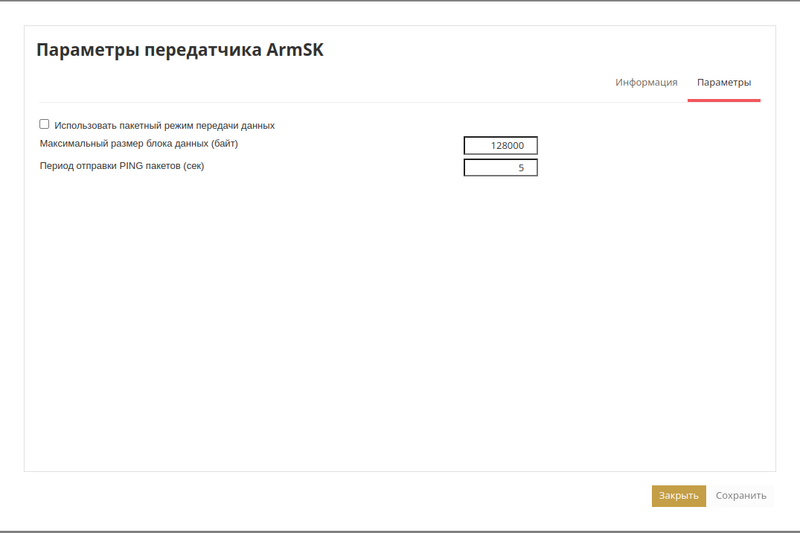
Task: Switch to the Информация tab
Action: click(x=646, y=82)
